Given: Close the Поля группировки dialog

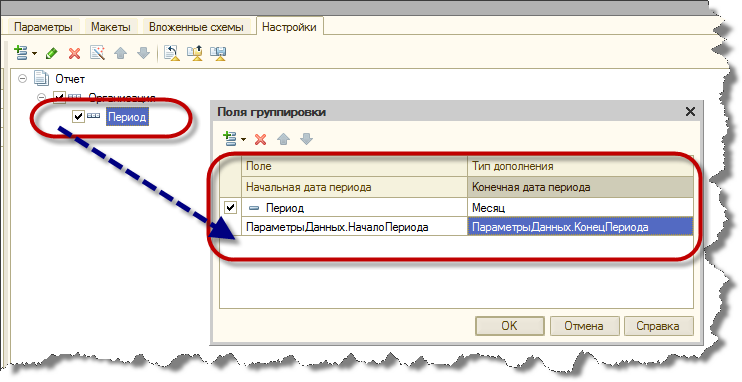Looking at the screenshot, I should (x=690, y=112).
